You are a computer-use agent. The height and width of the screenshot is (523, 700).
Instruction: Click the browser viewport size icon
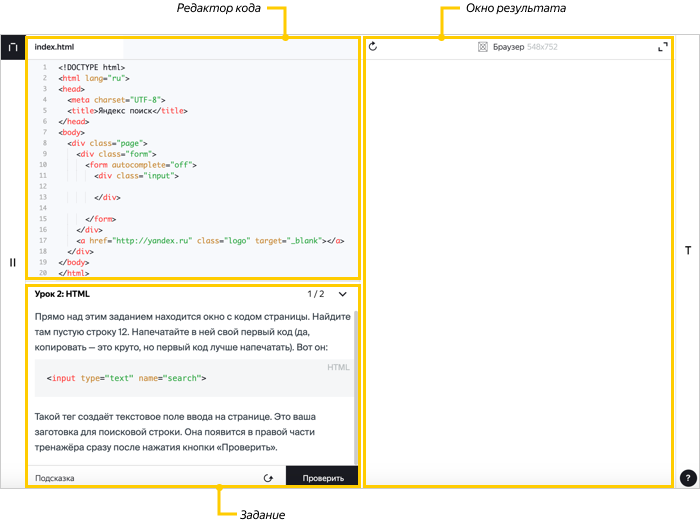pos(483,46)
